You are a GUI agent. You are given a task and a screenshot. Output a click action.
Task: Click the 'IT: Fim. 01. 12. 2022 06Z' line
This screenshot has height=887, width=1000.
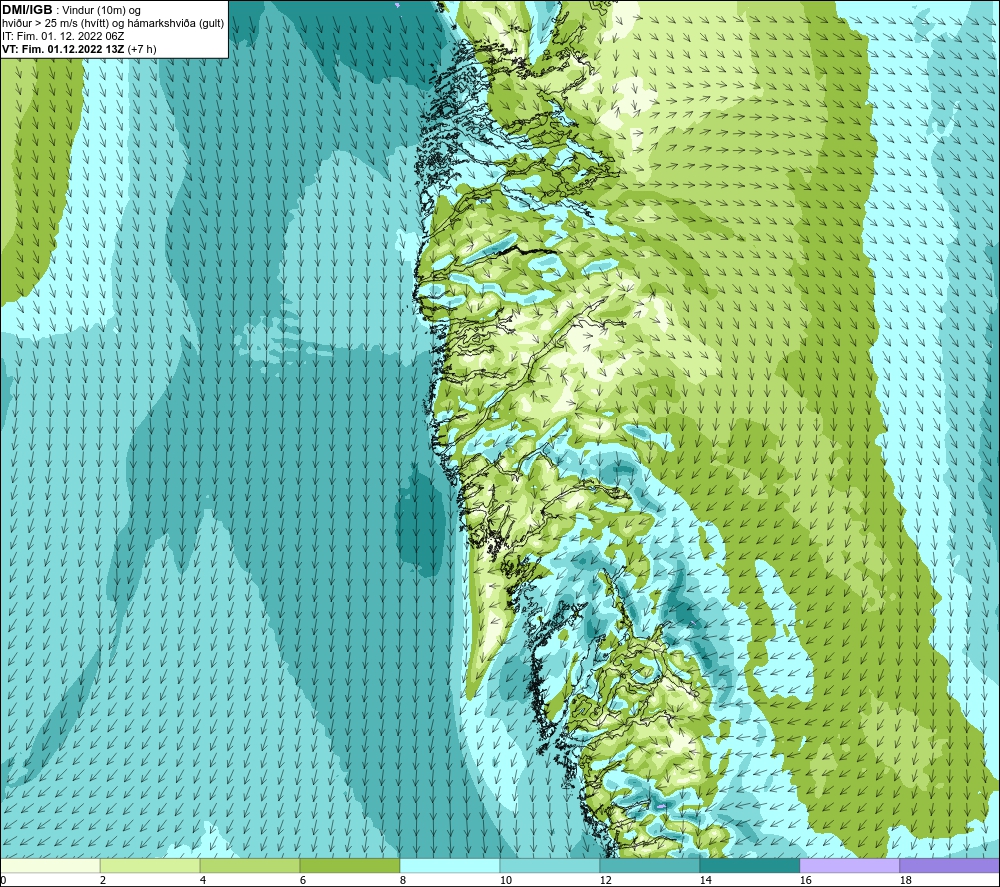(63, 36)
